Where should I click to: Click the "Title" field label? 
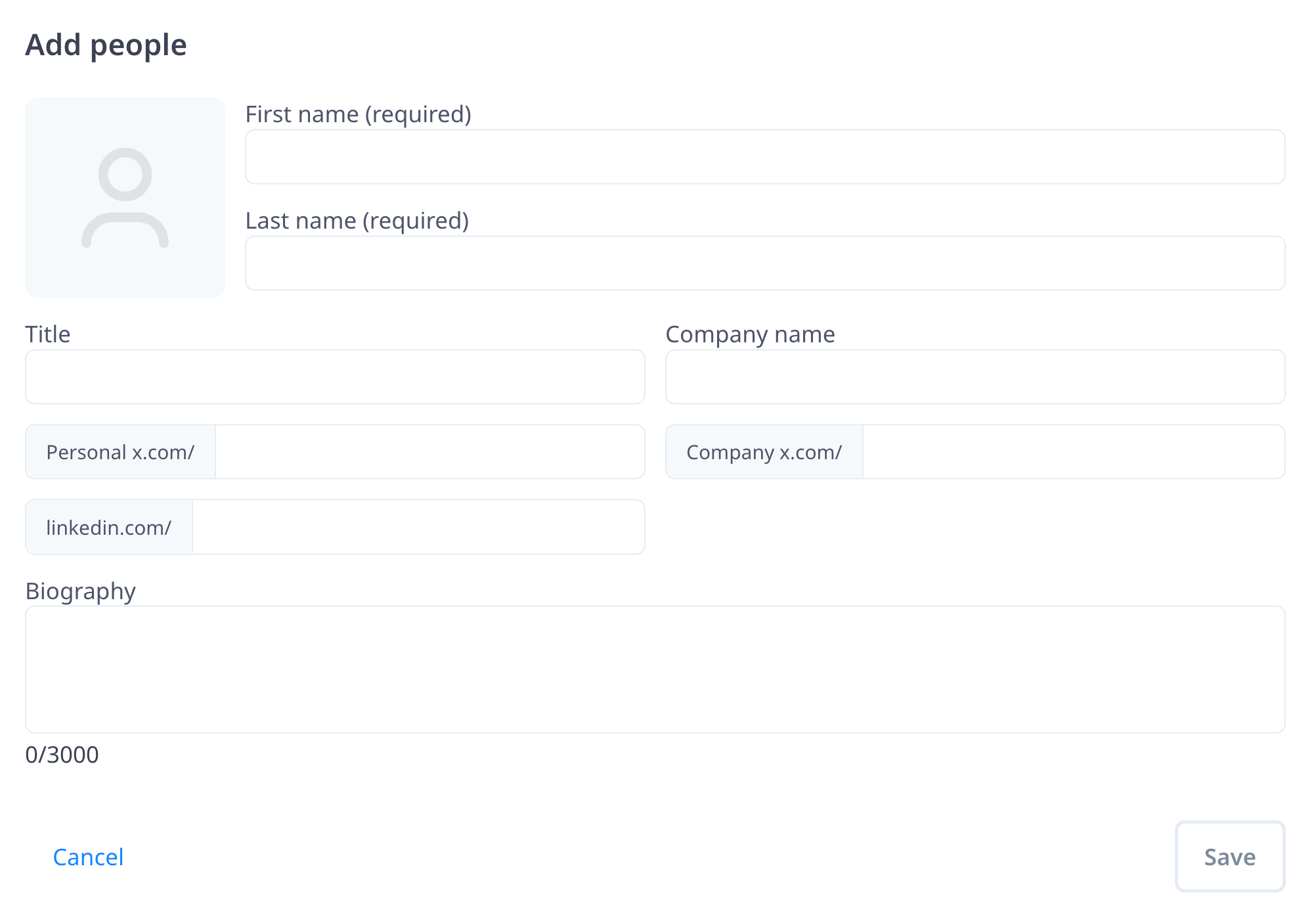pyautogui.click(x=48, y=334)
